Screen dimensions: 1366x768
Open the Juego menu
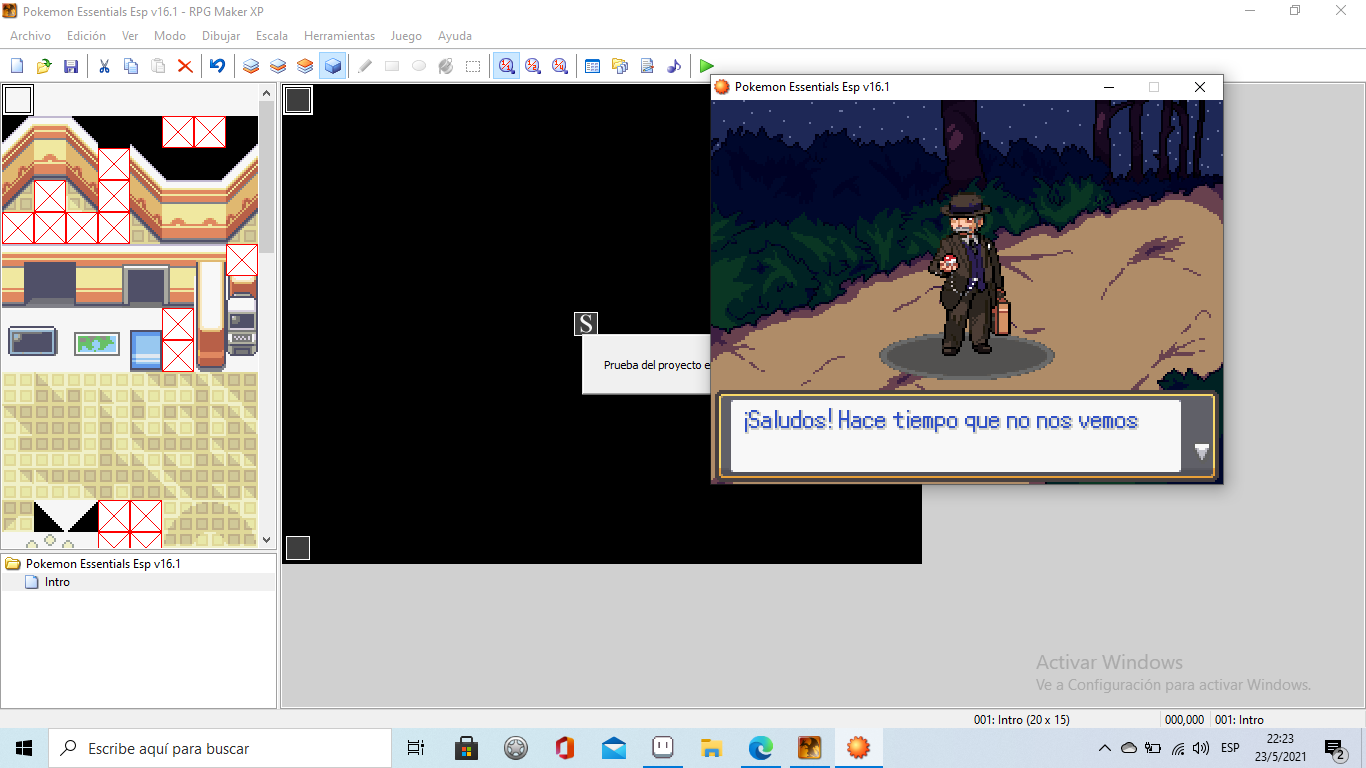[405, 36]
